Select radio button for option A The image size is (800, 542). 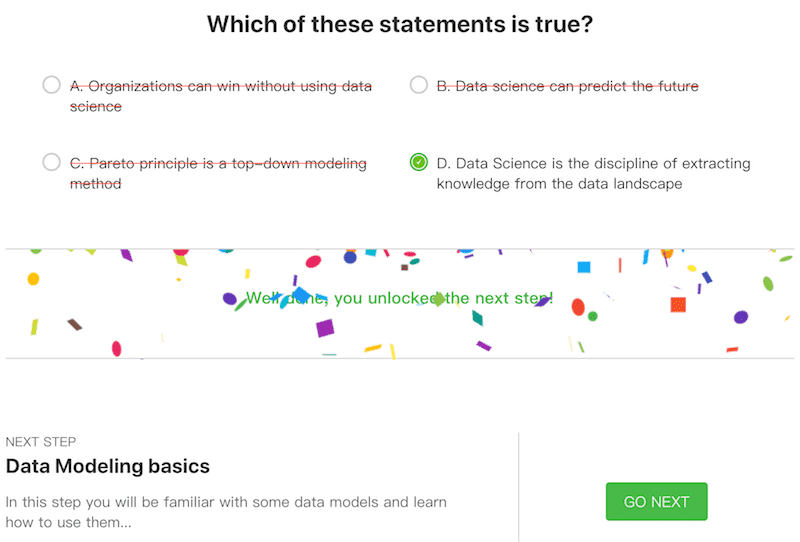click(52, 85)
